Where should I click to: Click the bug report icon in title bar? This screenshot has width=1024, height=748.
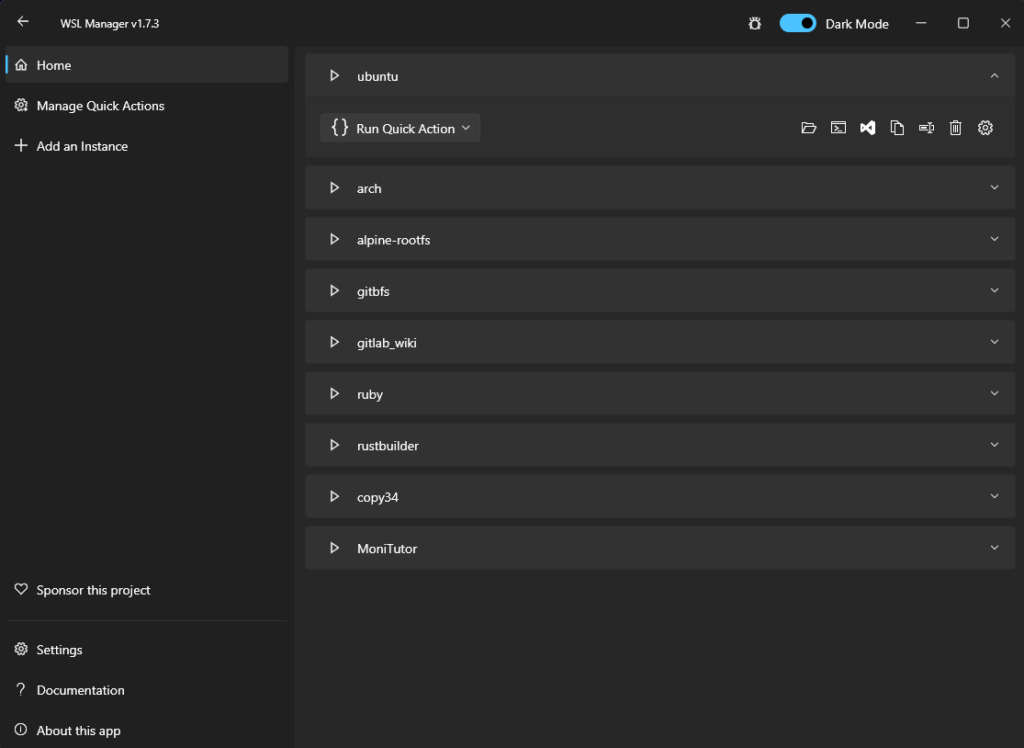pos(755,23)
